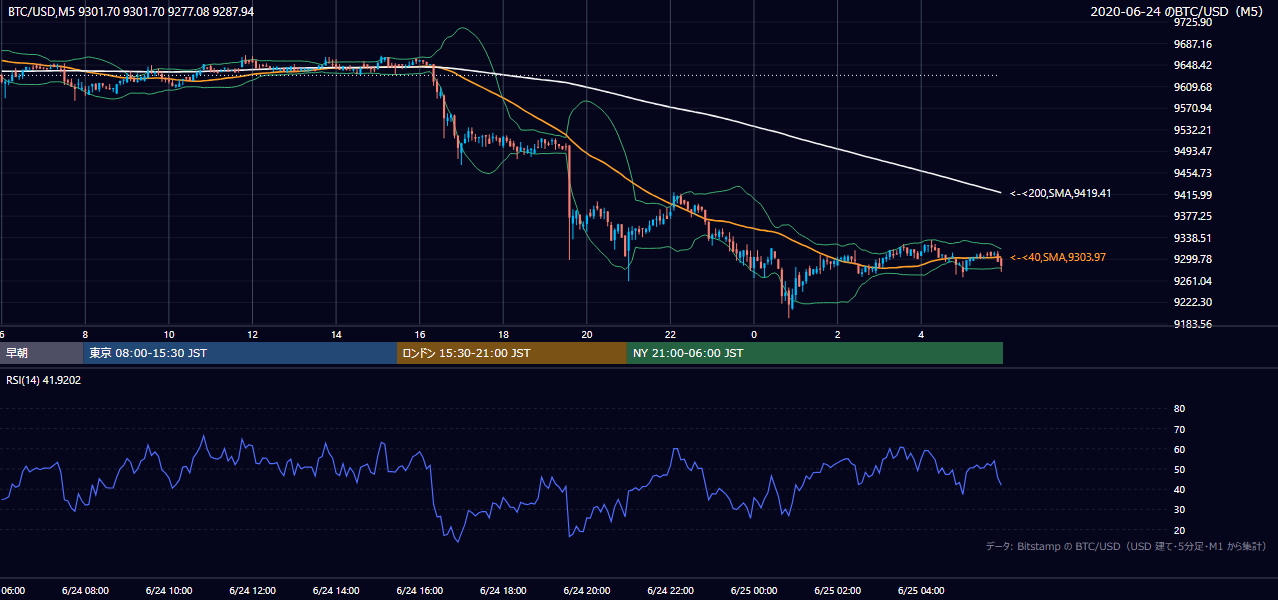Click hour tick 8 under price chart
The image size is (1278, 600).
[x=85, y=334]
